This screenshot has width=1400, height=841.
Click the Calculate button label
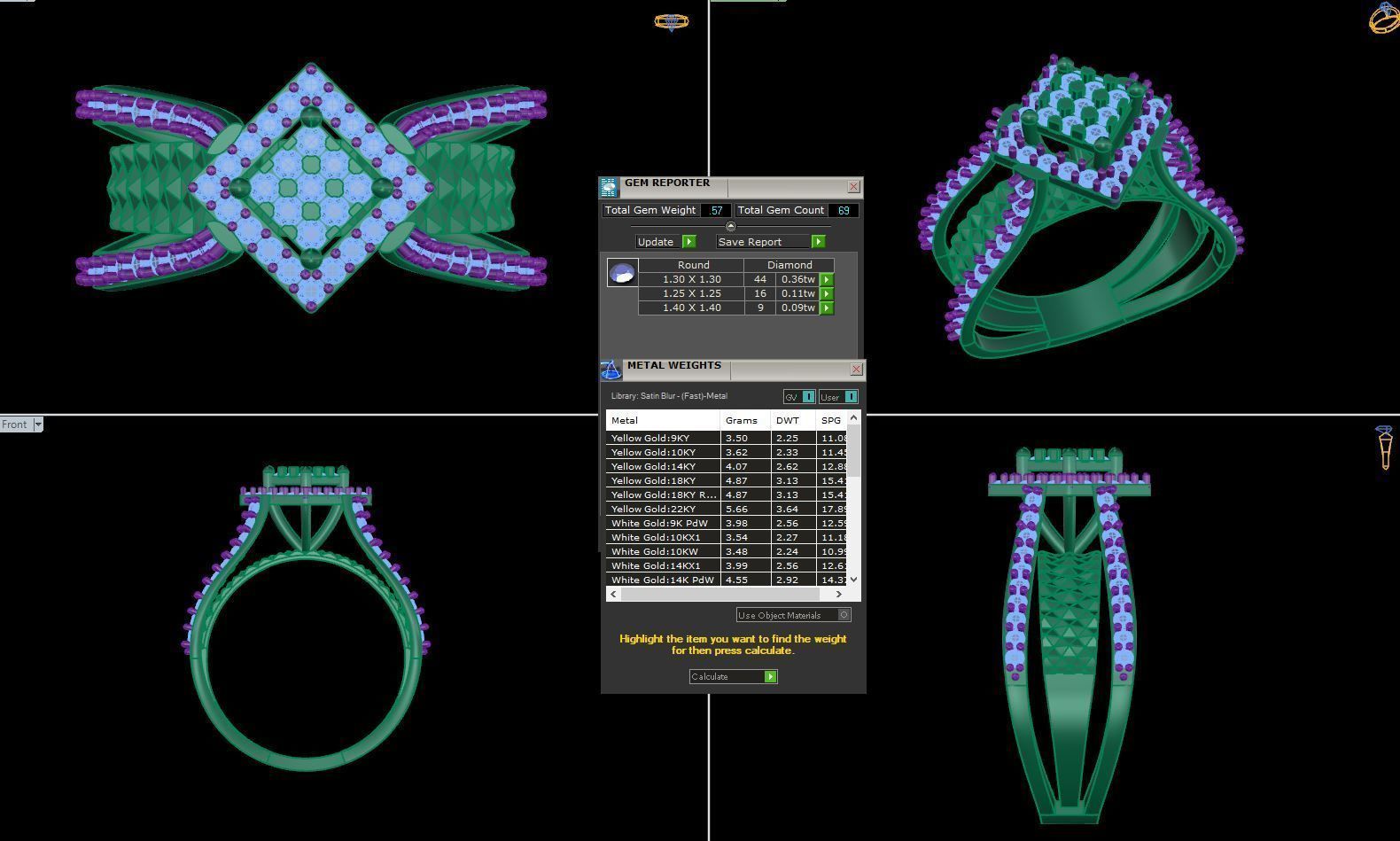pyautogui.click(x=710, y=677)
